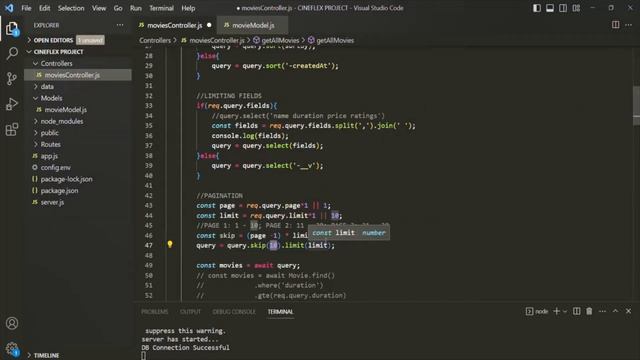The height and width of the screenshot is (360, 640).
Task: Open package-lock.json in explorer
Action: pyautogui.click(x=67, y=179)
